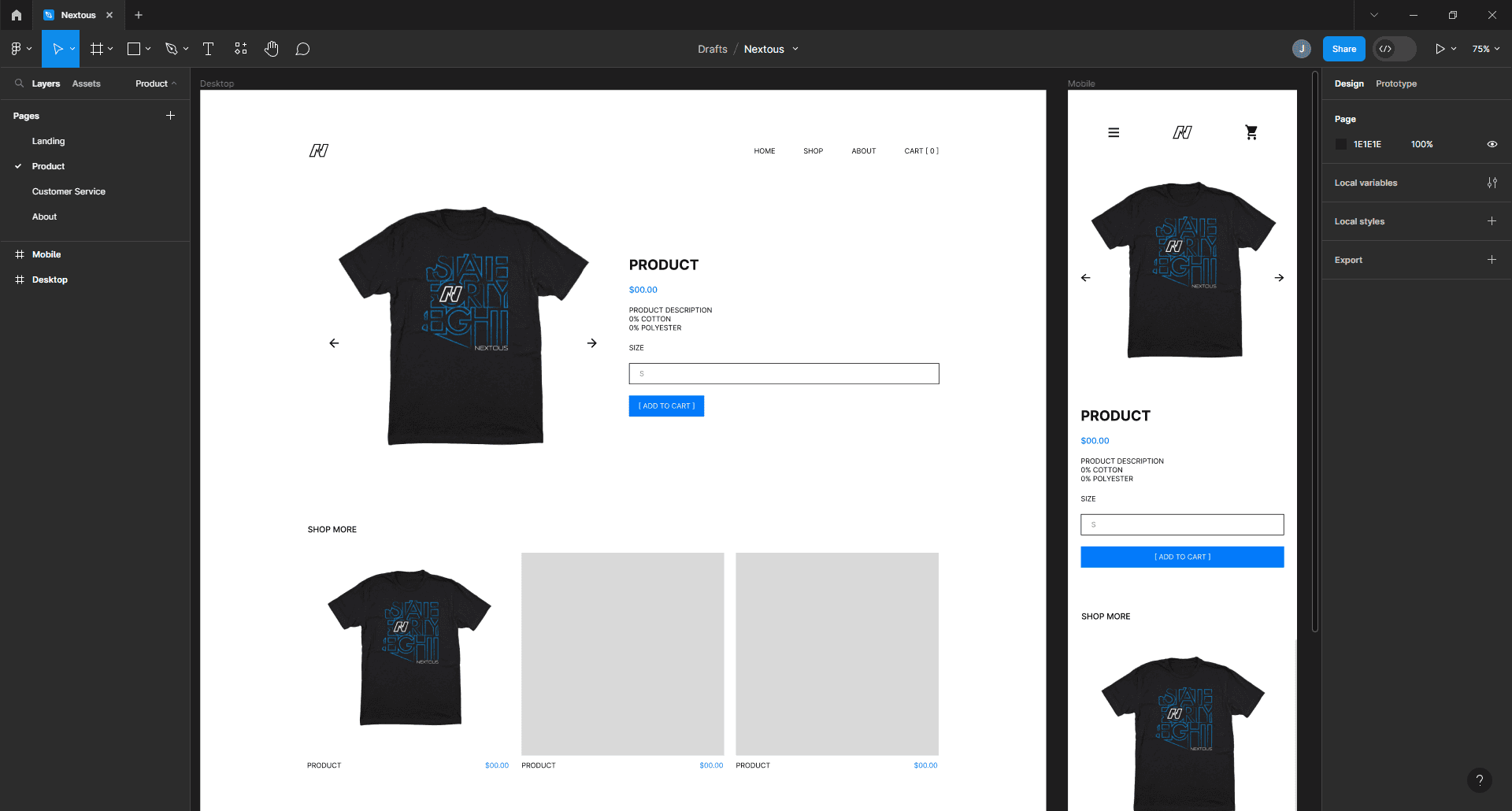
Task: Go to the Figma home icon
Action: pyautogui.click(x=17, y=15)
